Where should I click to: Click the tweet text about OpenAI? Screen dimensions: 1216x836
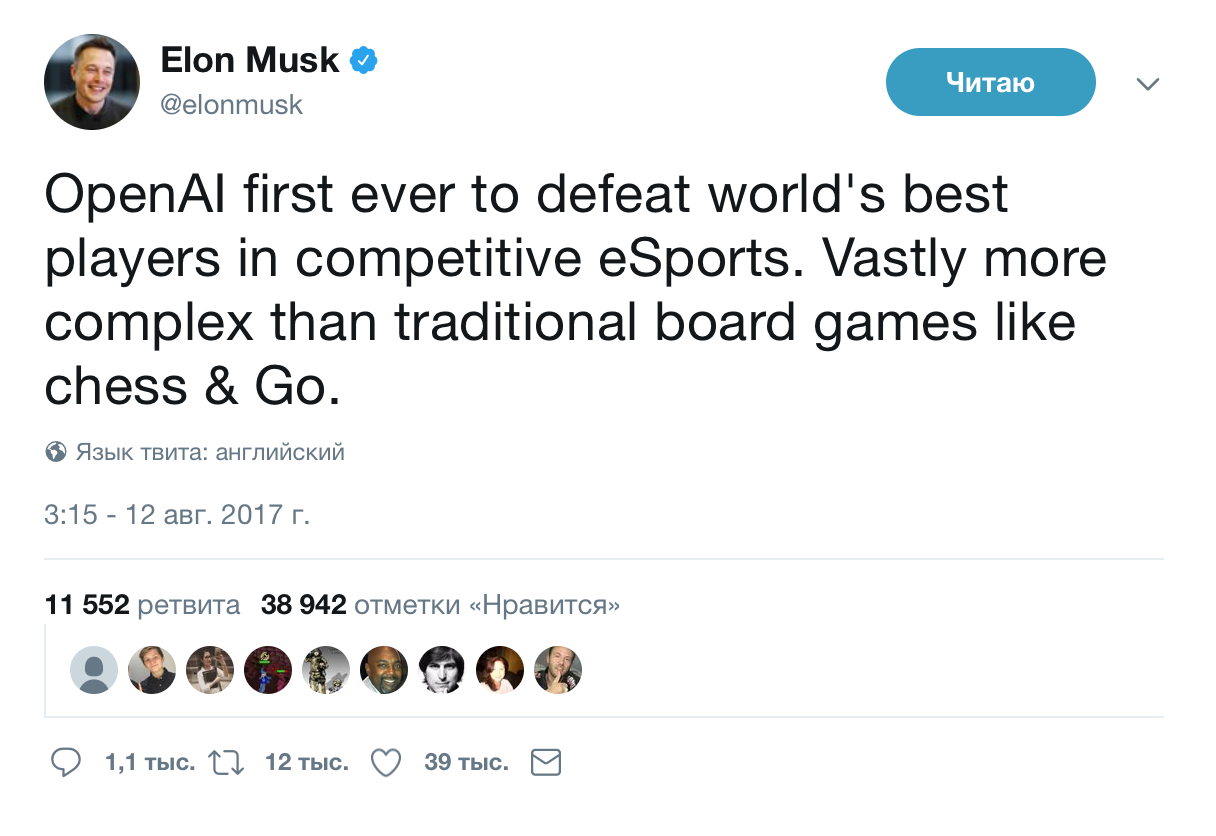[575, 291]
